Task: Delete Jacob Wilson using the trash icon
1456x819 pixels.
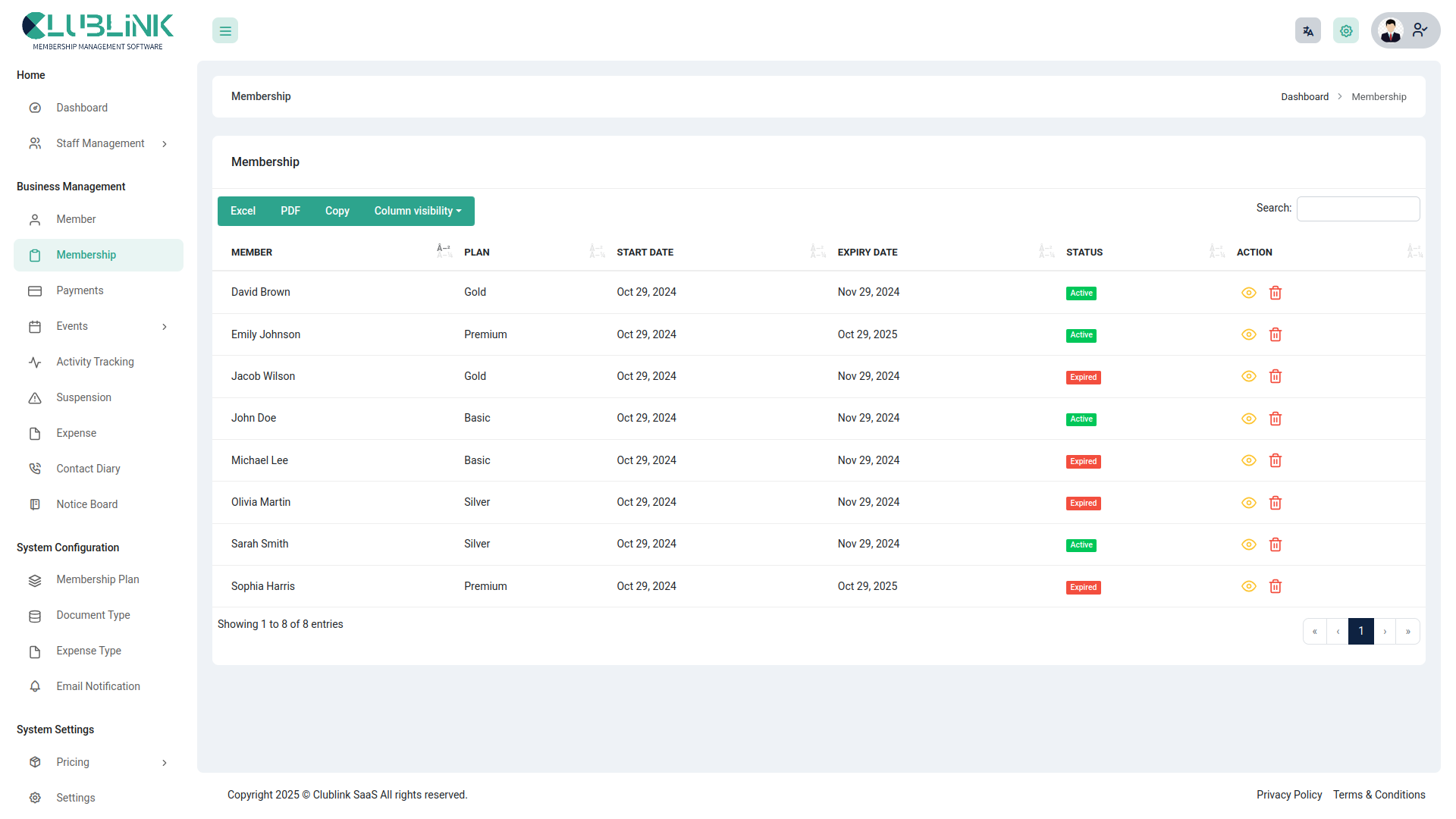Action: 1275,376
